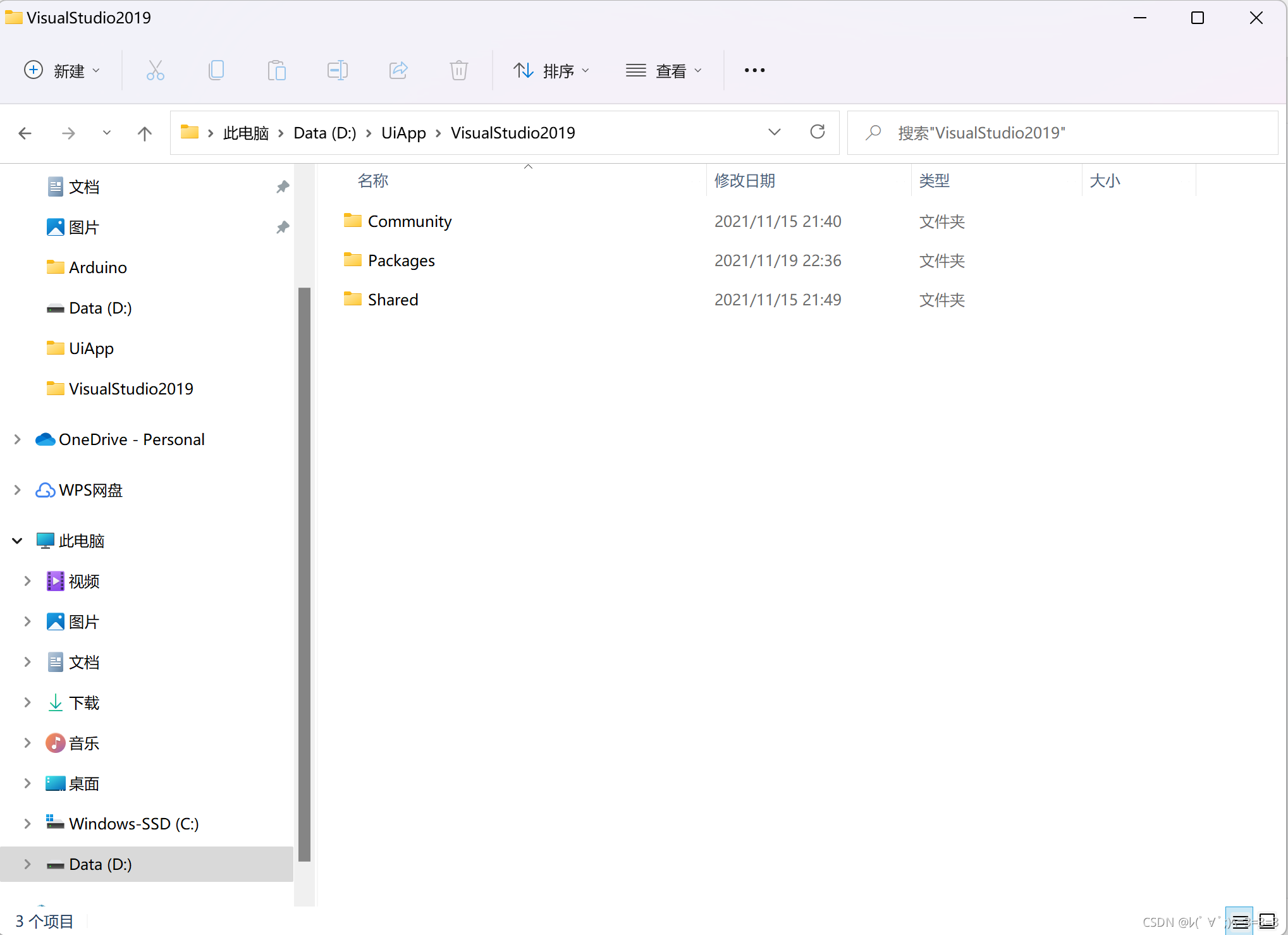Refresh the current folder view
This screenshot has height=935, width=1288.
[818, 132]
